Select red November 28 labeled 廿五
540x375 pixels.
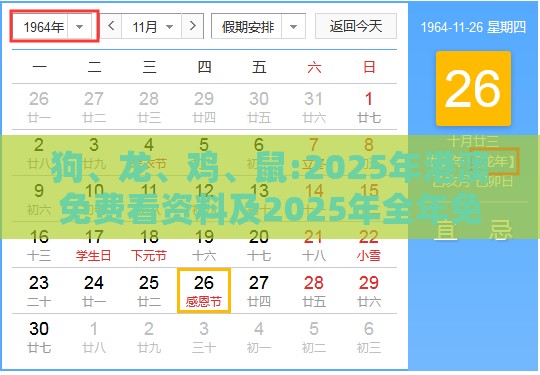click(314, 291)
